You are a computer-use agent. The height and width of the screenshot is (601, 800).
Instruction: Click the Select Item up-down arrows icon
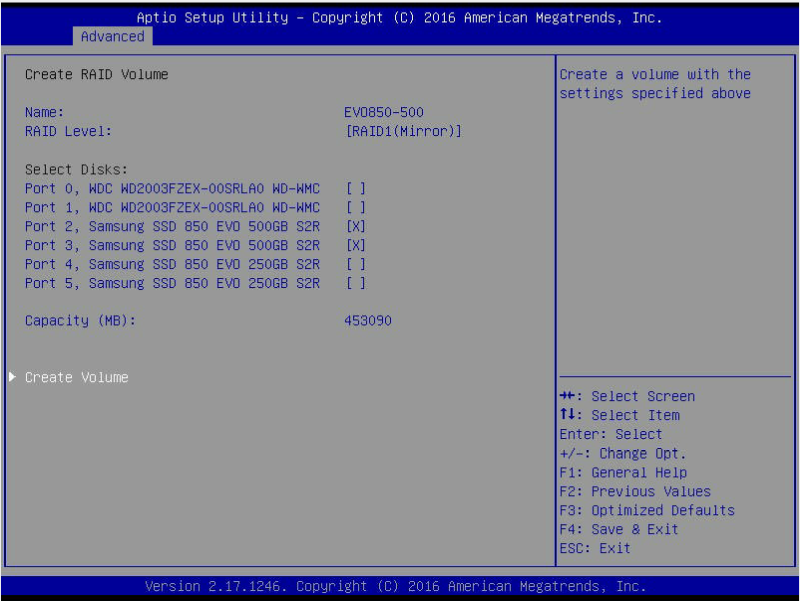567,415
